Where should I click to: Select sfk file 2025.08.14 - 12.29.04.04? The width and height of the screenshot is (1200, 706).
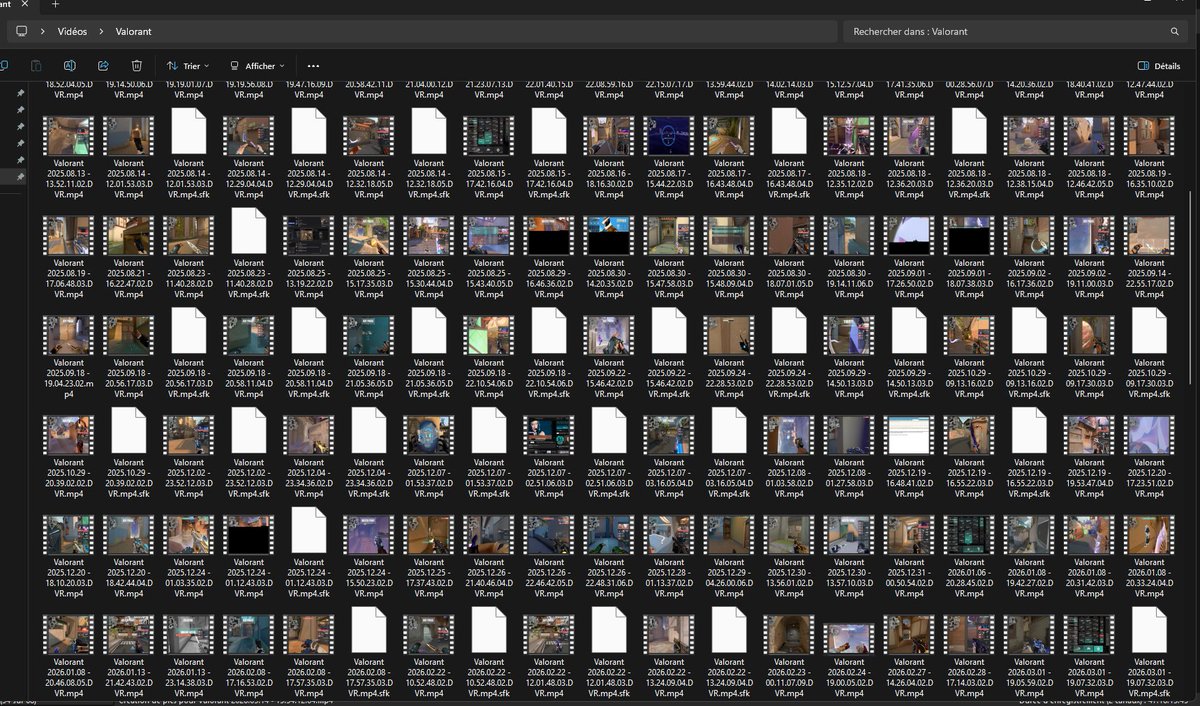[x=308, y=130]
